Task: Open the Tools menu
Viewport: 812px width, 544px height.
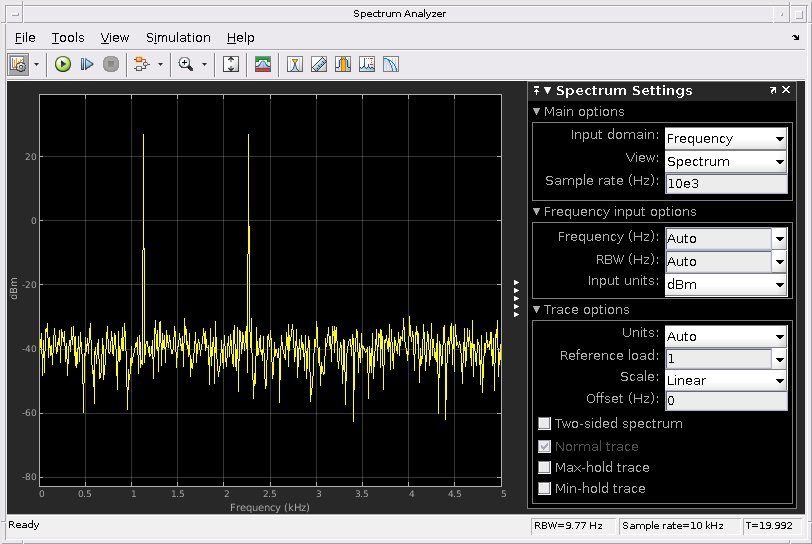Action: (68, 38)
